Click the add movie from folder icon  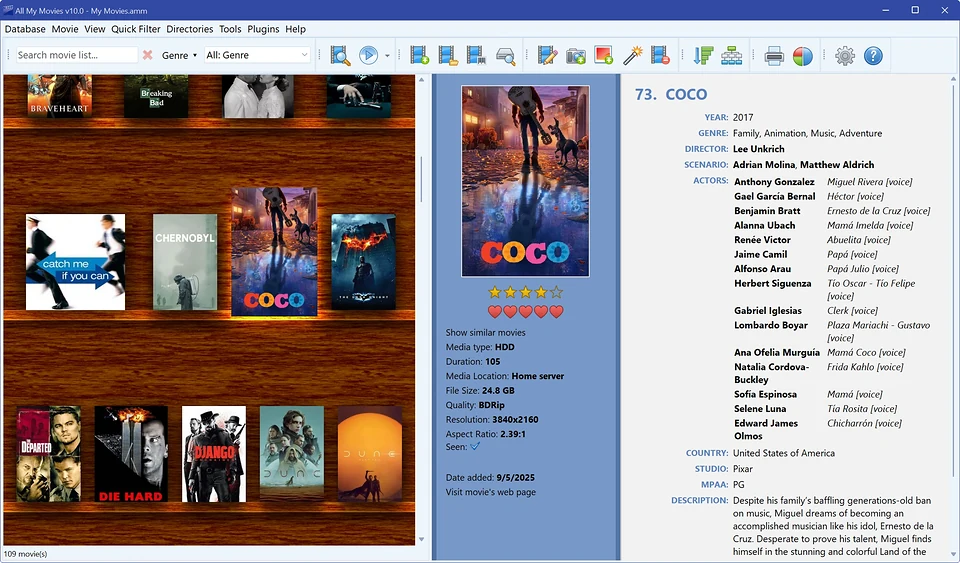448,55
